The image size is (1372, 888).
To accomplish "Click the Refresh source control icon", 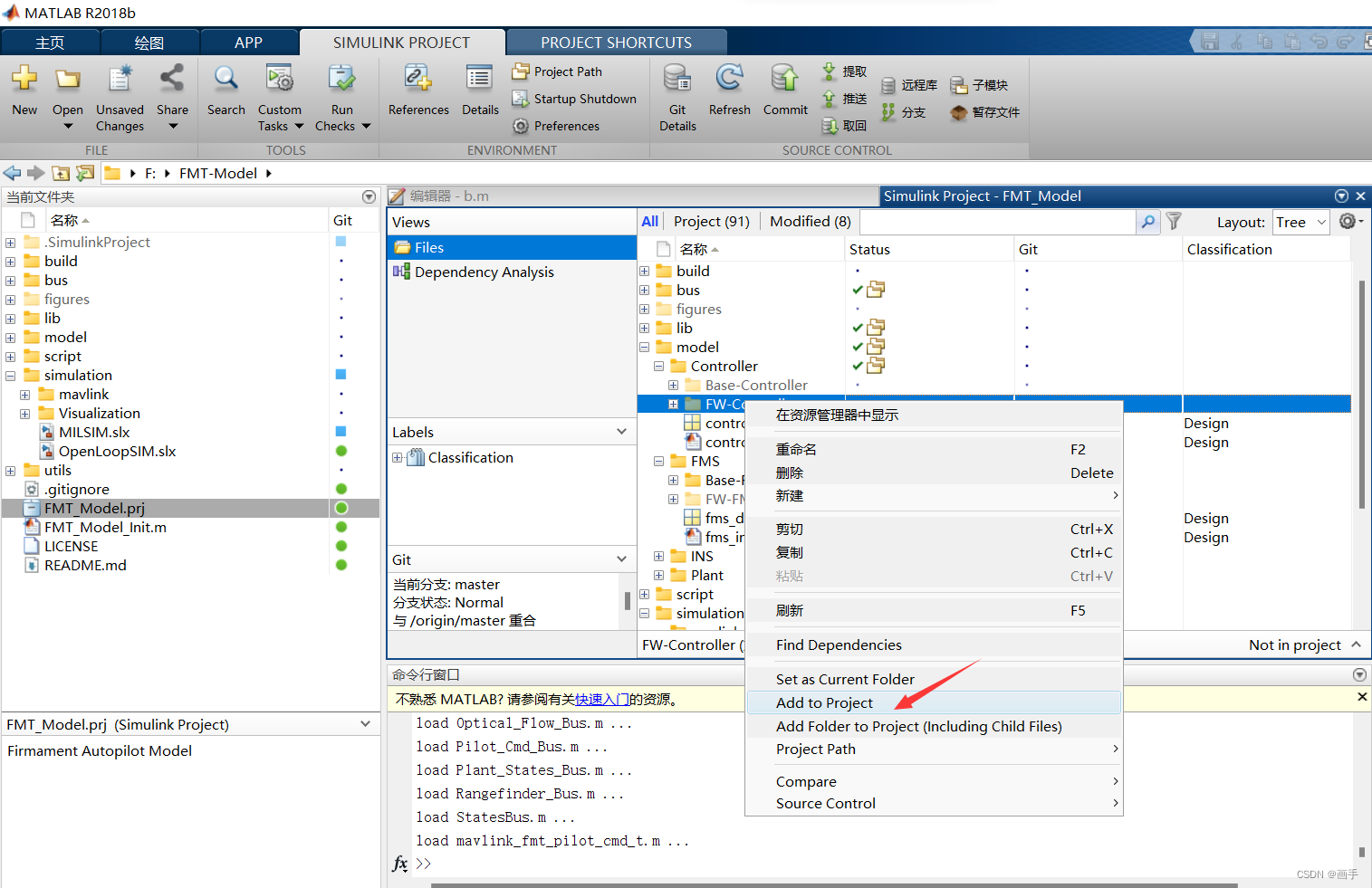I will pos(729,79).
